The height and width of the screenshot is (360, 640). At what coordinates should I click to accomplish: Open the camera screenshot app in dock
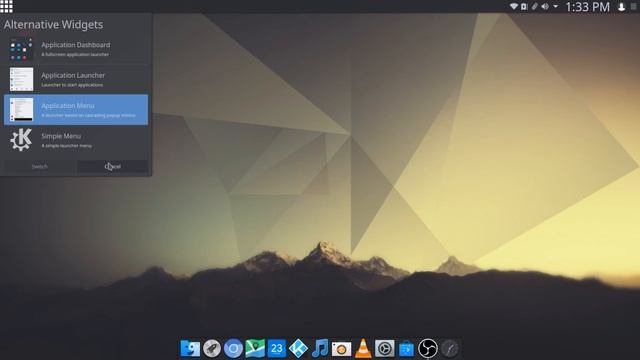click(342, 349)
